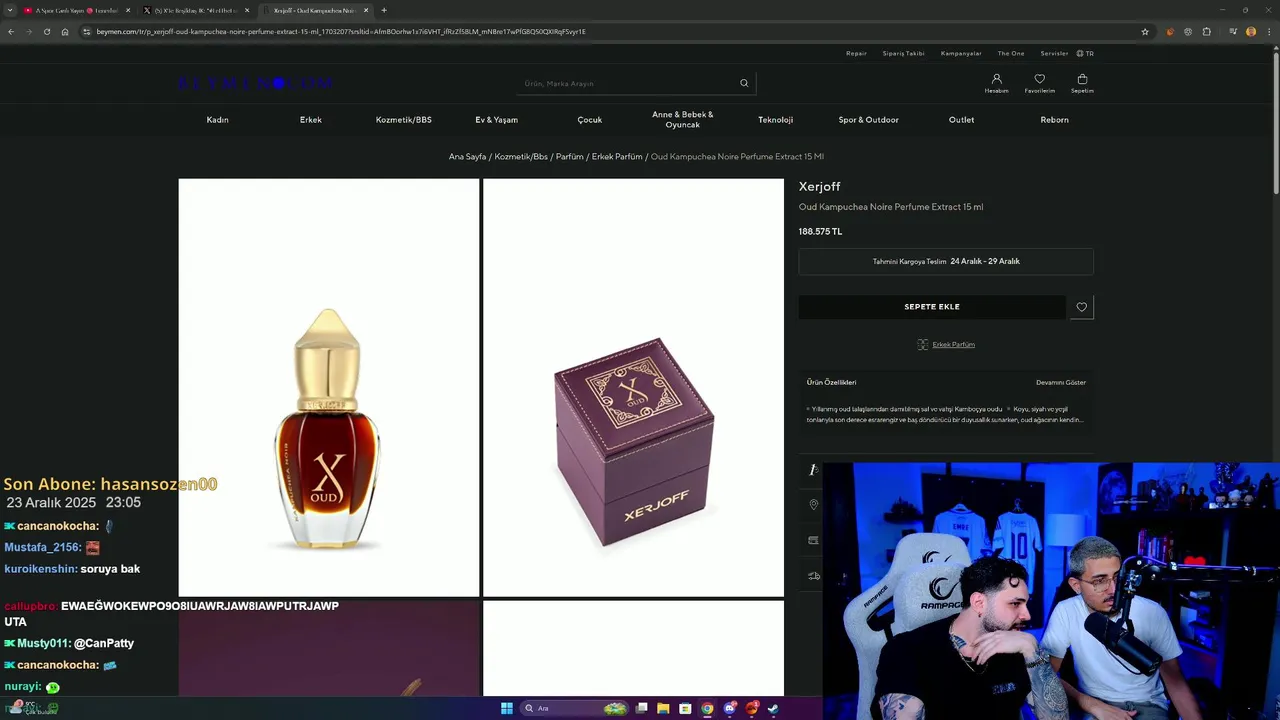The image size is (1280, 720).
Task: Go to Ana Sayfa in breadcrumb
Action: pos(467,157)
